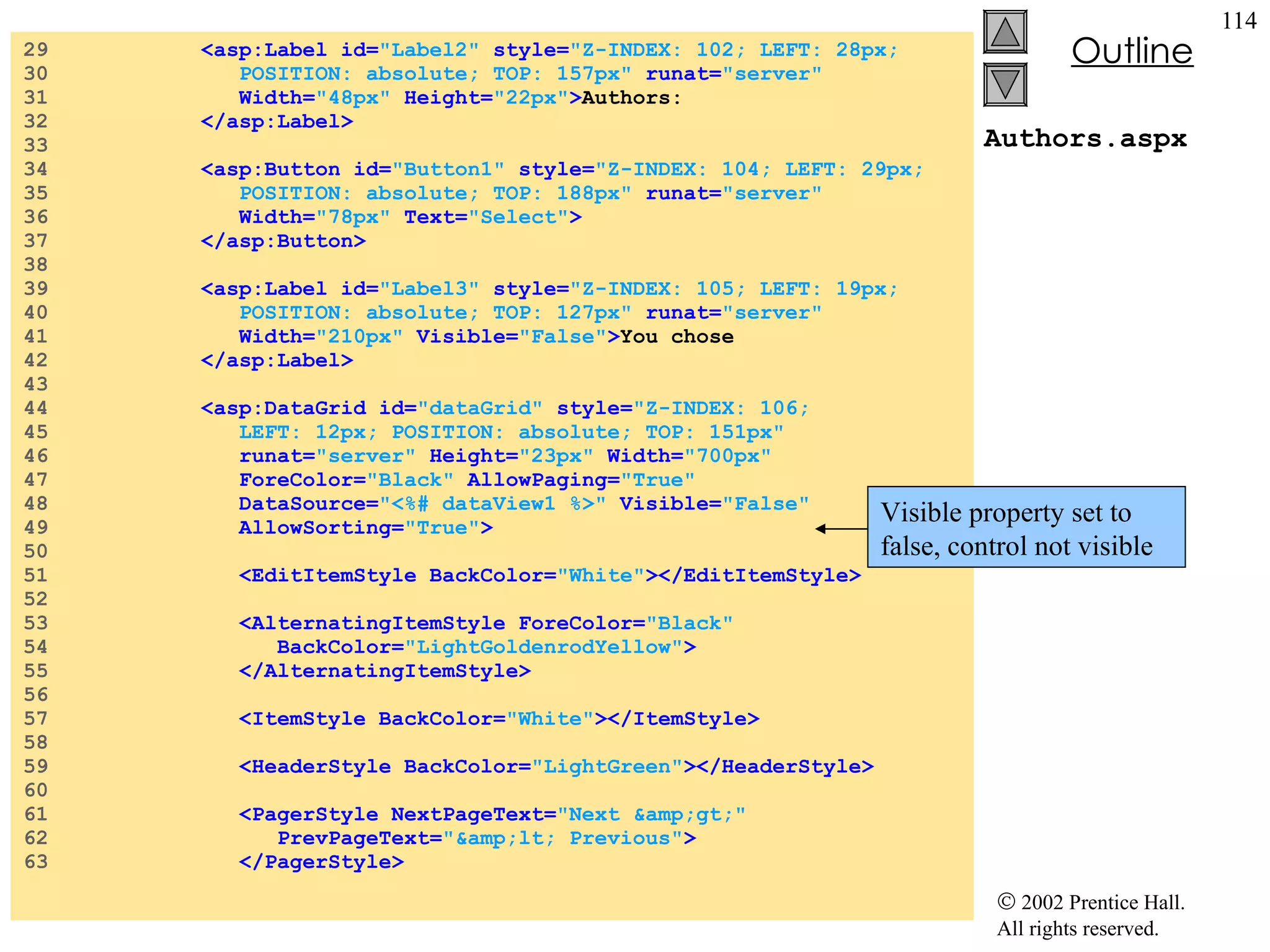This screenshot has height=952, width=1270.
Task: Click the down arrow navigation button
Action: (x=1005, y=85)
